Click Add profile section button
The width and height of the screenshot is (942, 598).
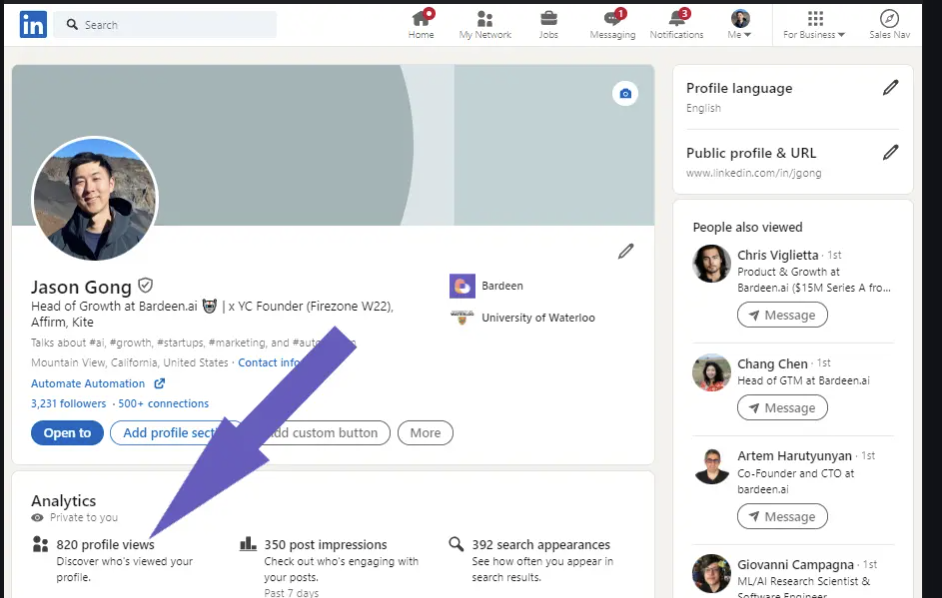pyautogui.click(x=175, y=433)
